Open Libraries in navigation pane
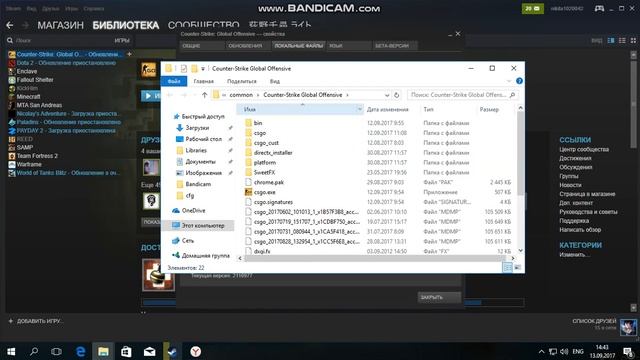Image resolution: width=640 pixels, height=360 pixels. click(x=196, y=150)
